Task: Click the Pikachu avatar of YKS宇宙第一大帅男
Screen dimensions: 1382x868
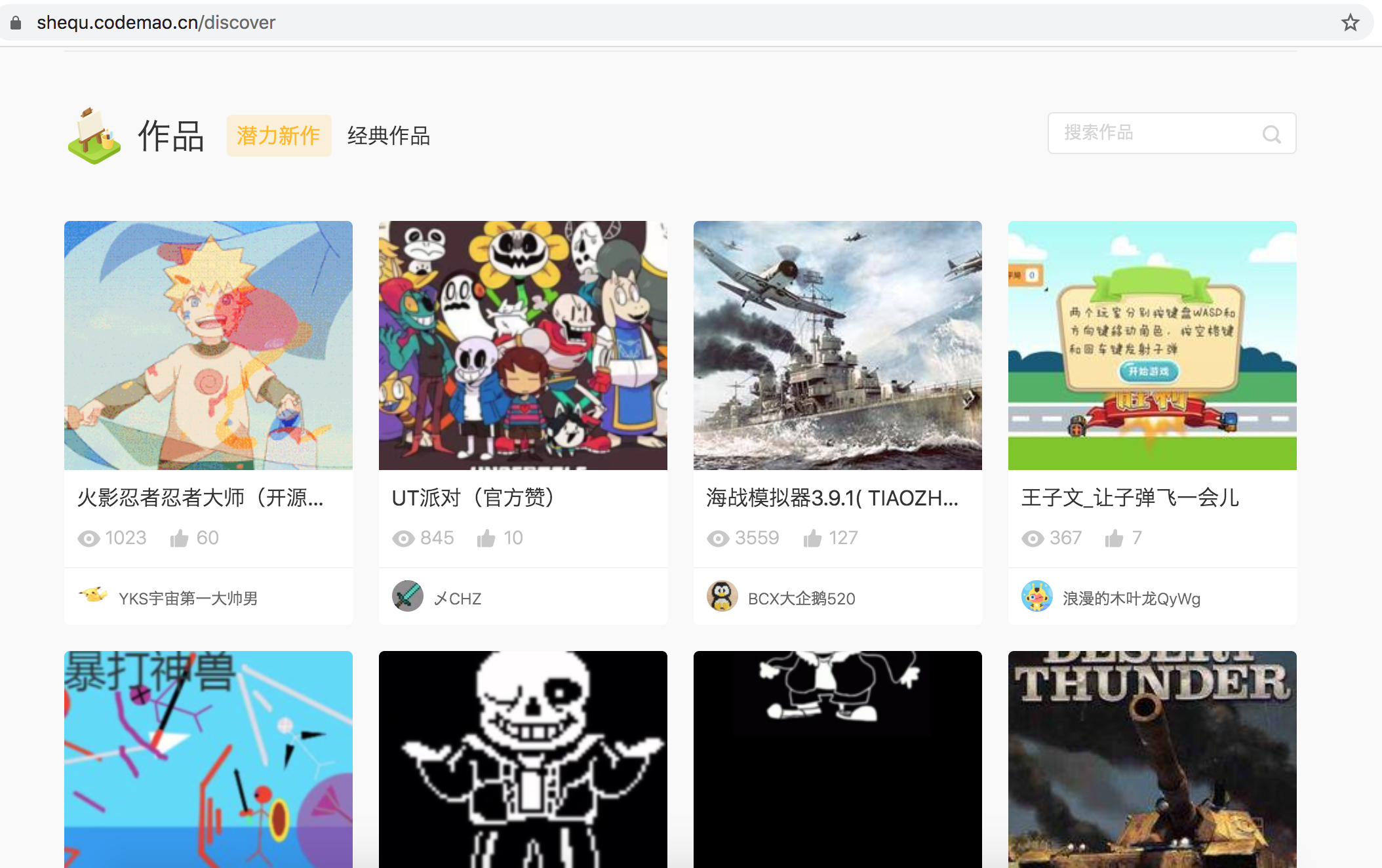Action: click(x=93, y=596)
